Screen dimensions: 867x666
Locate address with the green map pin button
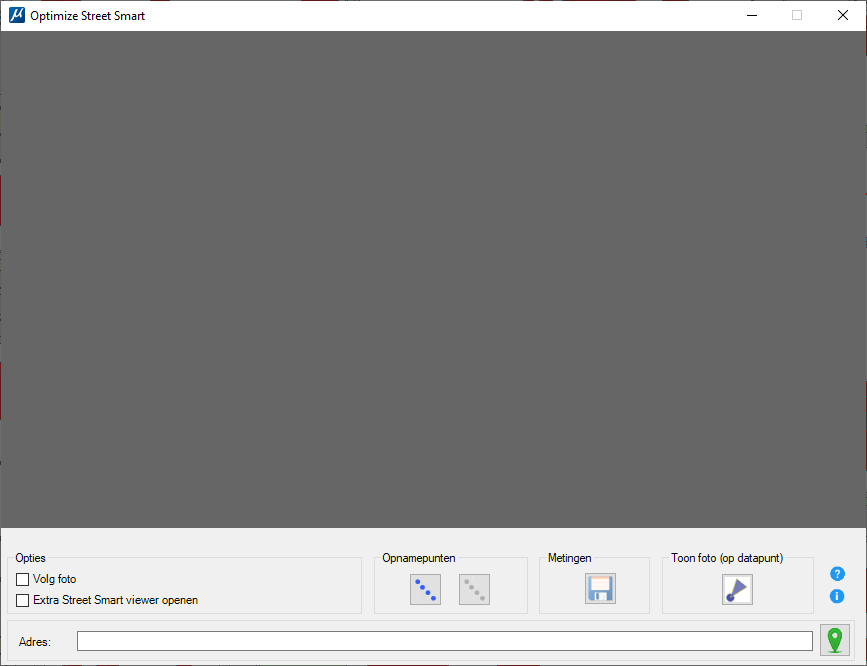[835, 641]
